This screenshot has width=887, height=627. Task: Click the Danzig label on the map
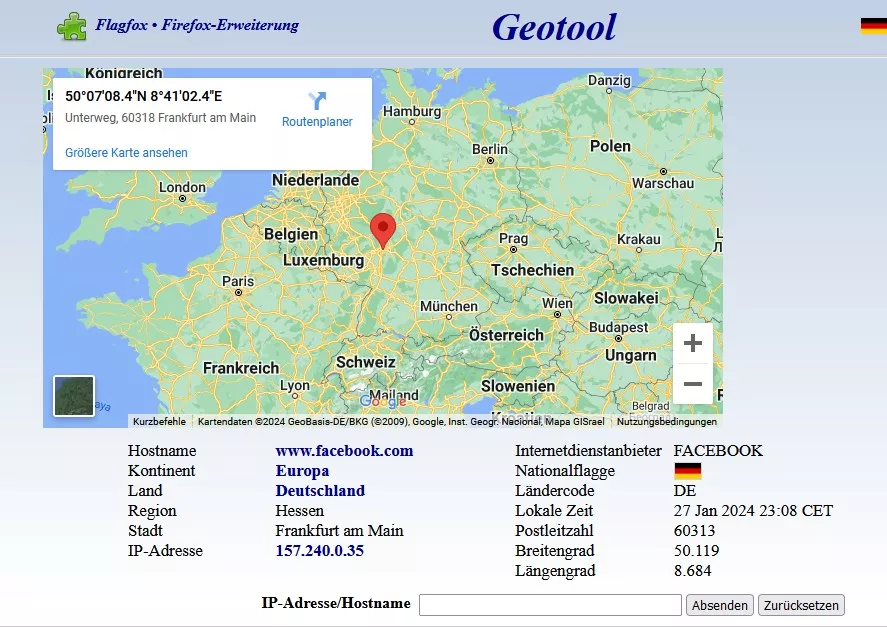click(609, 80)
